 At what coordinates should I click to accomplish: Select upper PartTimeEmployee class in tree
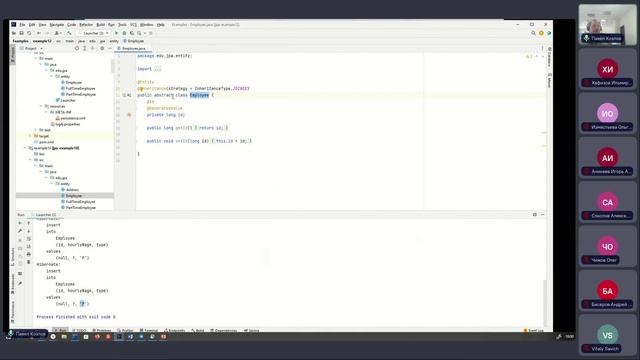click(78, 94)
